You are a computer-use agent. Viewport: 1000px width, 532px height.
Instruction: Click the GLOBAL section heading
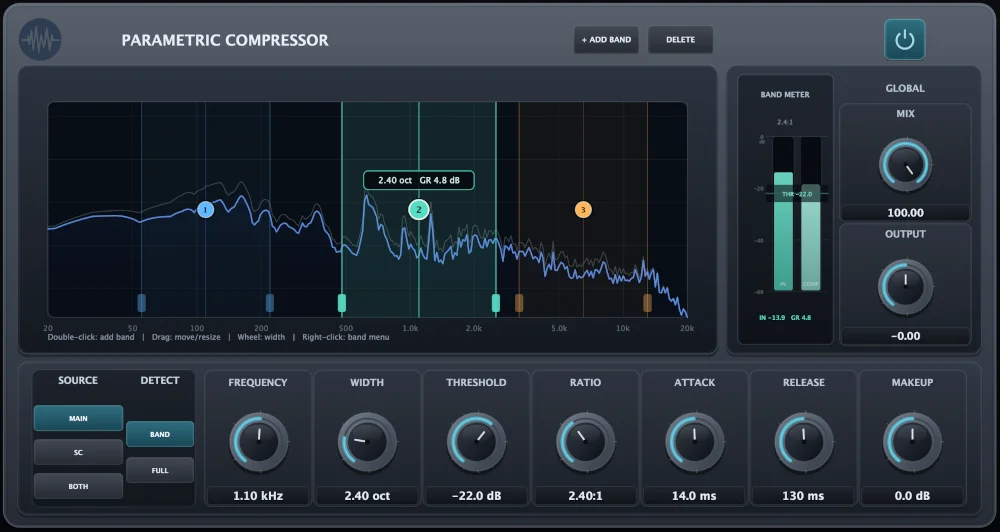pyautogui.click(x=905, y=88)
